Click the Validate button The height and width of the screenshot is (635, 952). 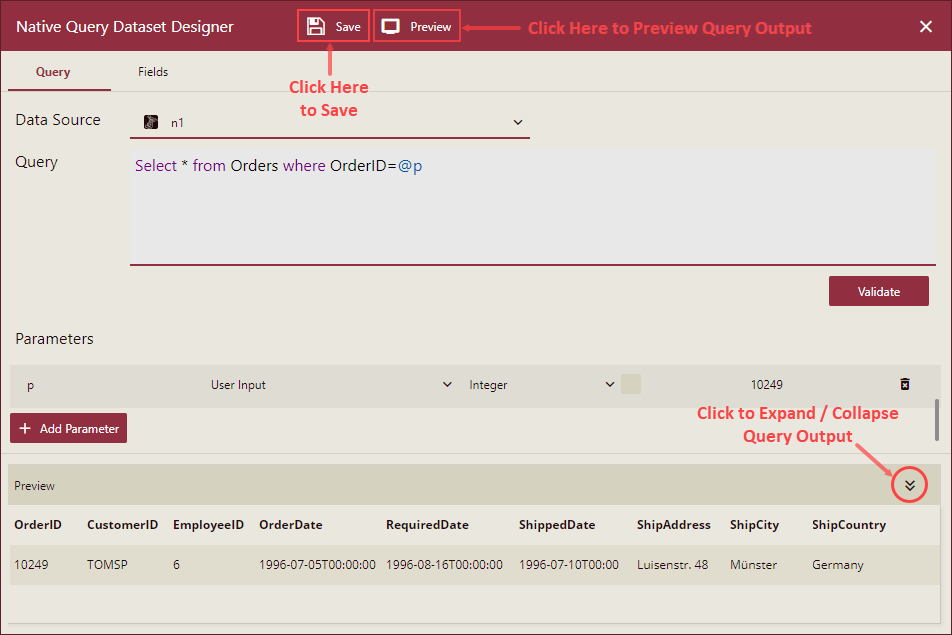click(878, 291)
